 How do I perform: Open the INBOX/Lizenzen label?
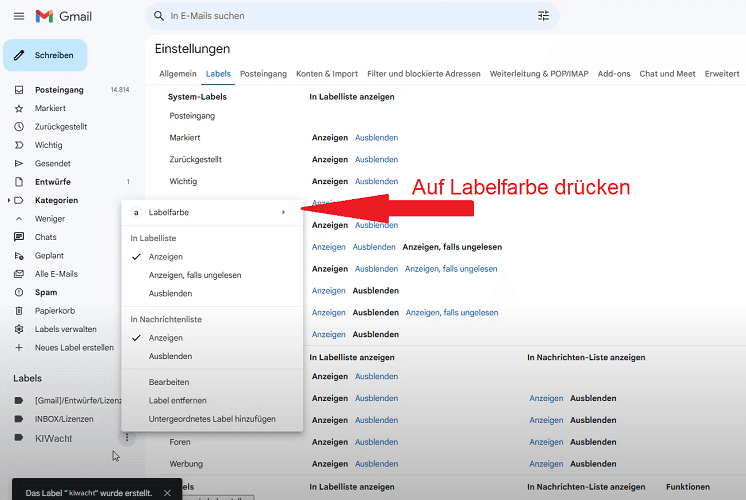(64, 419)
